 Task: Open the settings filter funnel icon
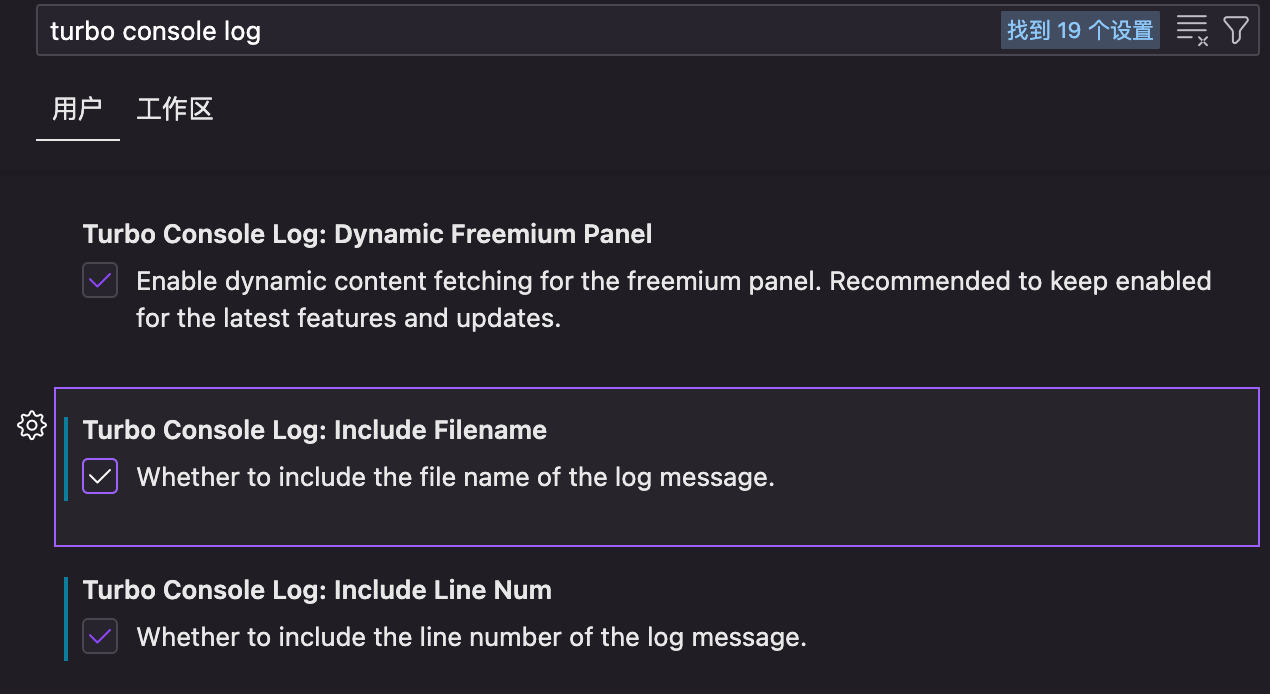(x=1236, y=30)
